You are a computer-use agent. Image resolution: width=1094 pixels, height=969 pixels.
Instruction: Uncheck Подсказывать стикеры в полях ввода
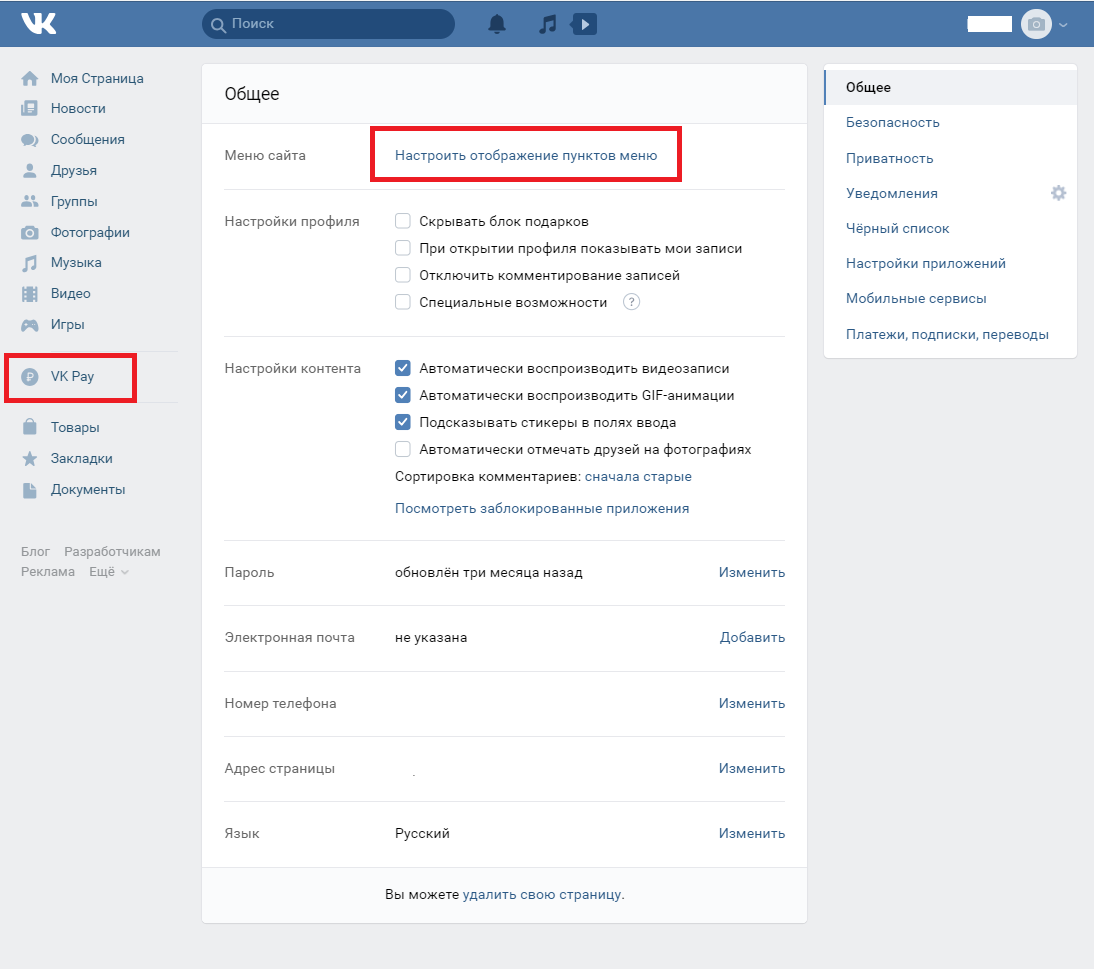[x=403, y=422]
